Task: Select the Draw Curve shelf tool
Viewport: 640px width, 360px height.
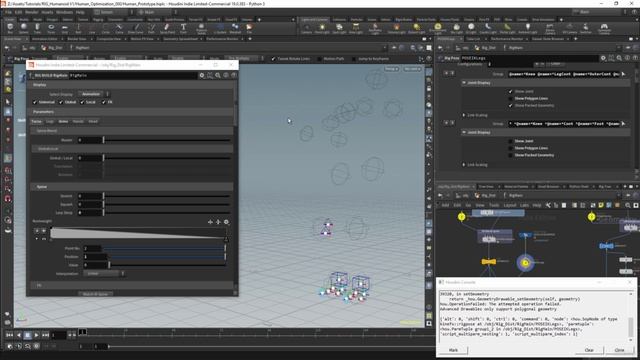Action: coord(136,29)
